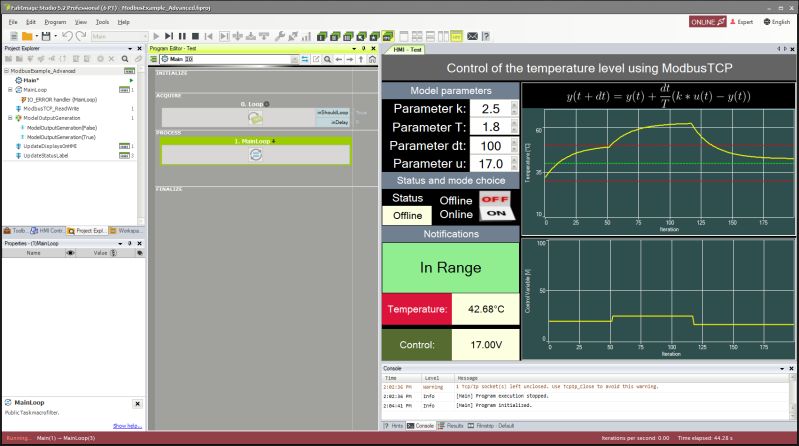The height and width of the screenshot is (446, 799).
Task: Switch to the HMI - Test tab
Action: point(407,49)
